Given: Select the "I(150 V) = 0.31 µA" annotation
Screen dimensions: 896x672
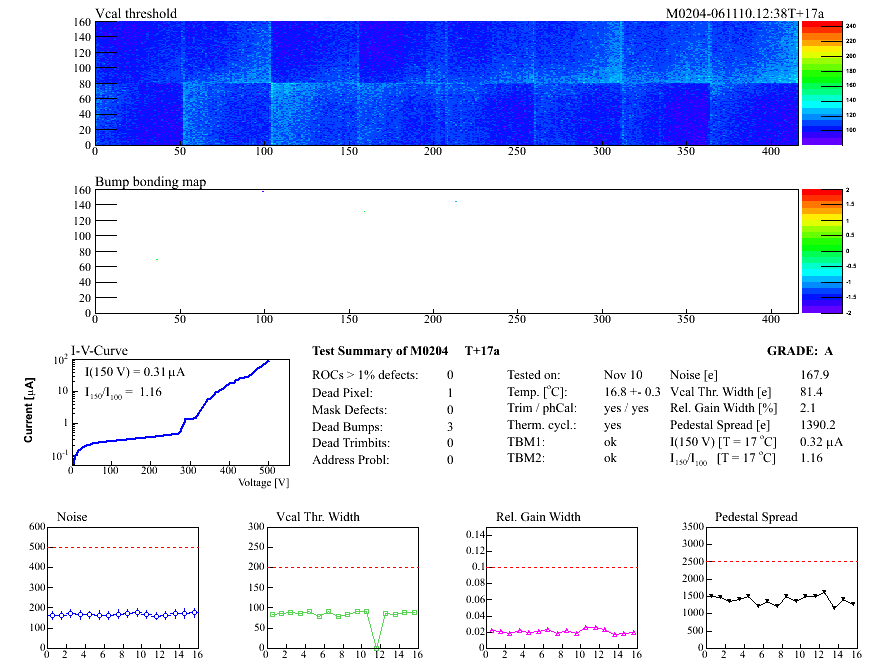Looking at the screenshot, I should 135,372.
